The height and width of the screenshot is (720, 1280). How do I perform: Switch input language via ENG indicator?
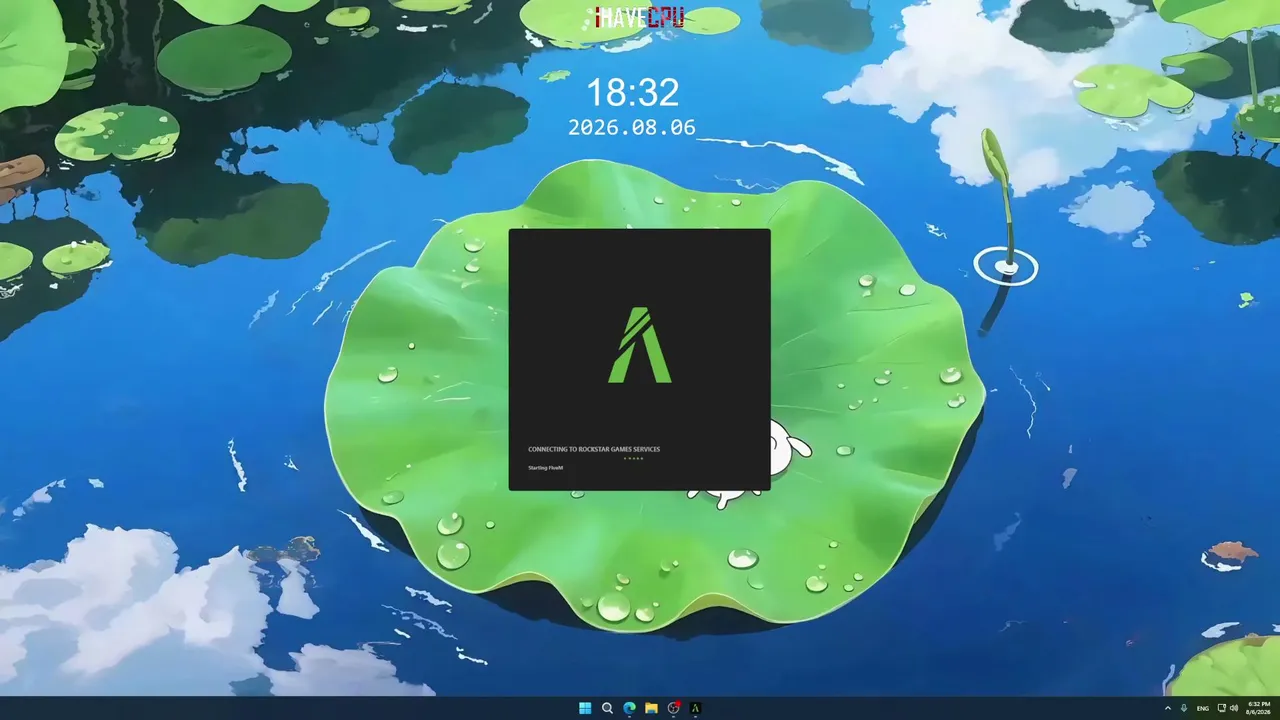[1203, 708]
